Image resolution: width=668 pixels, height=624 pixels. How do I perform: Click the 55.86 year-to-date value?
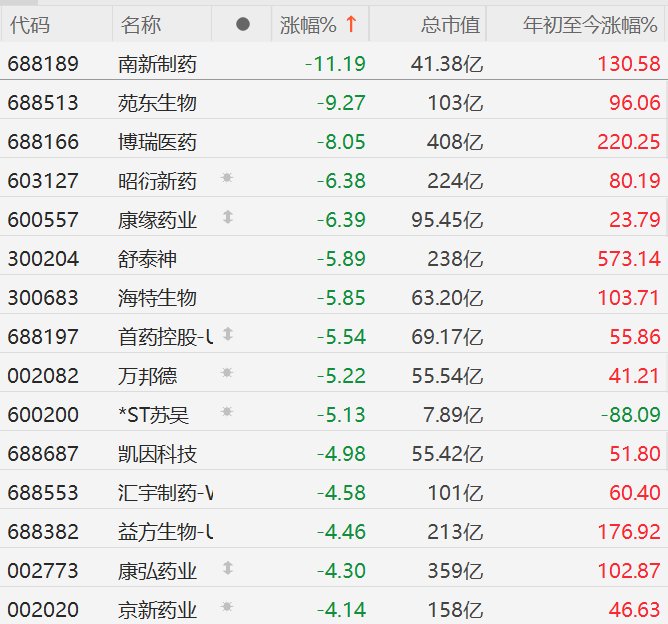635,337
